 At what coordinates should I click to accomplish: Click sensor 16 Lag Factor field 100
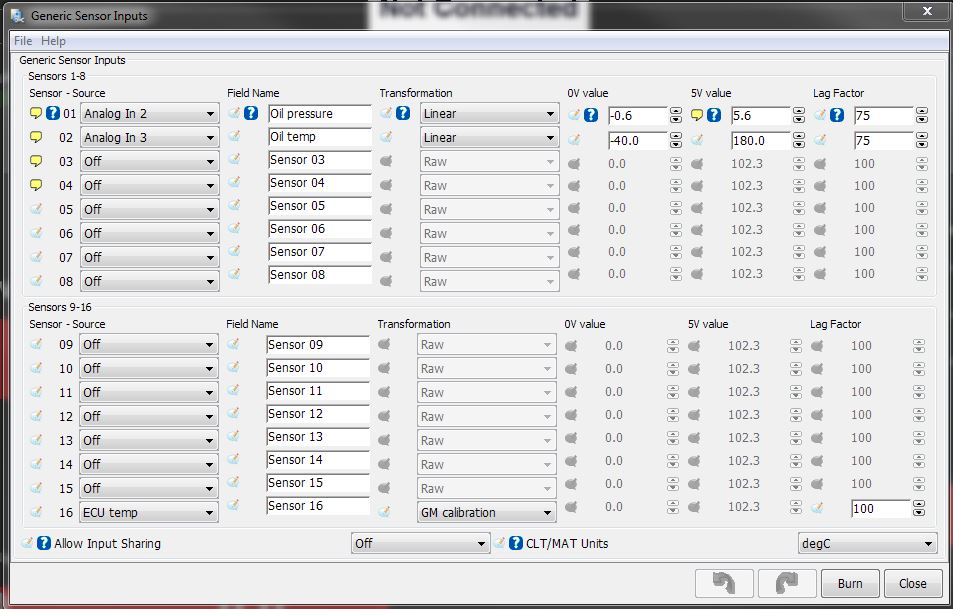(881, 509)
